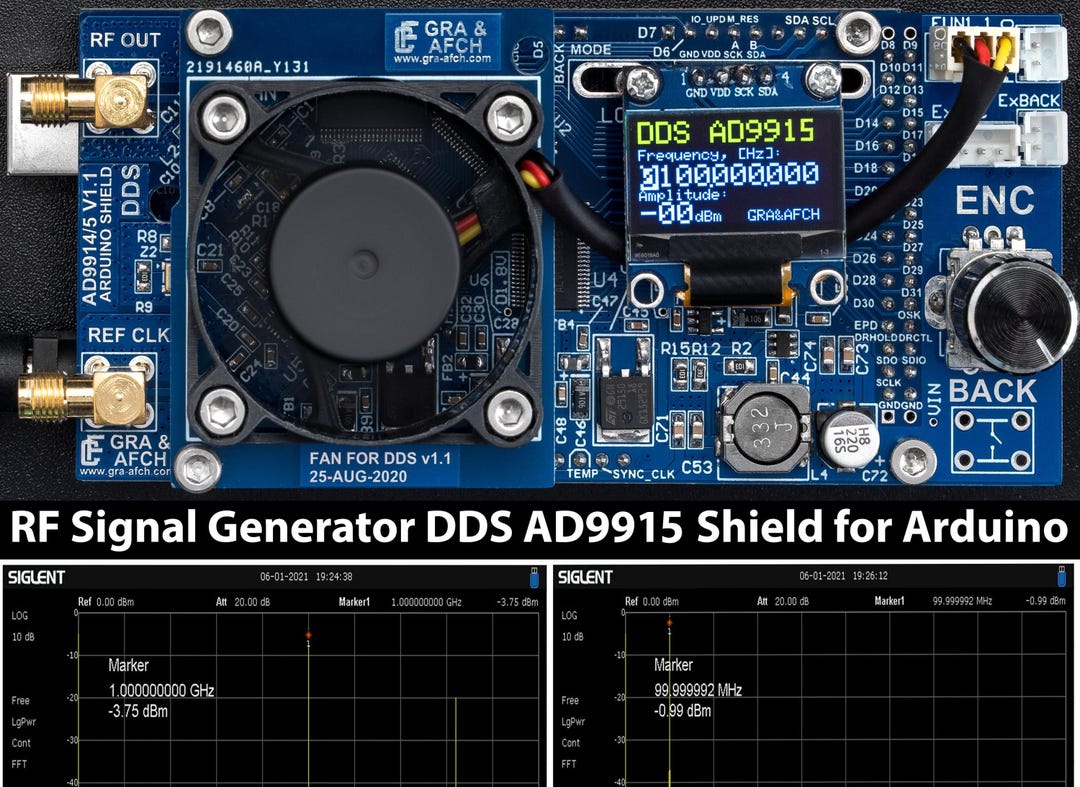Open the www.gra-afch.com link on the fan board
Image resolution: width=1080 pixels, height=787 pixels.
pos(442,59)
